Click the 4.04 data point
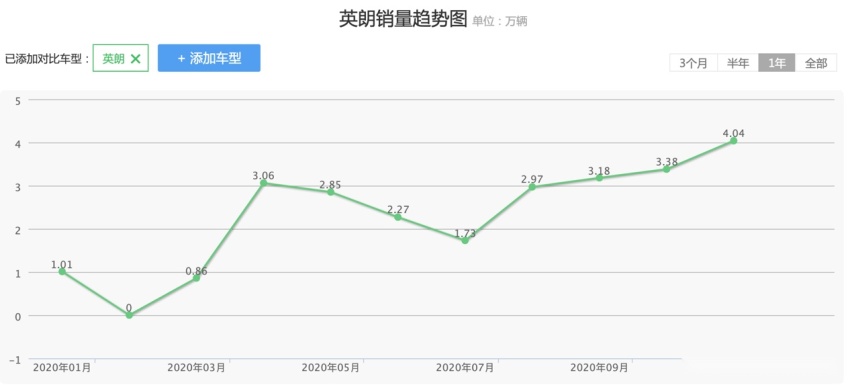The height and width of the screenshot is (385, 852). coord(734,141)
